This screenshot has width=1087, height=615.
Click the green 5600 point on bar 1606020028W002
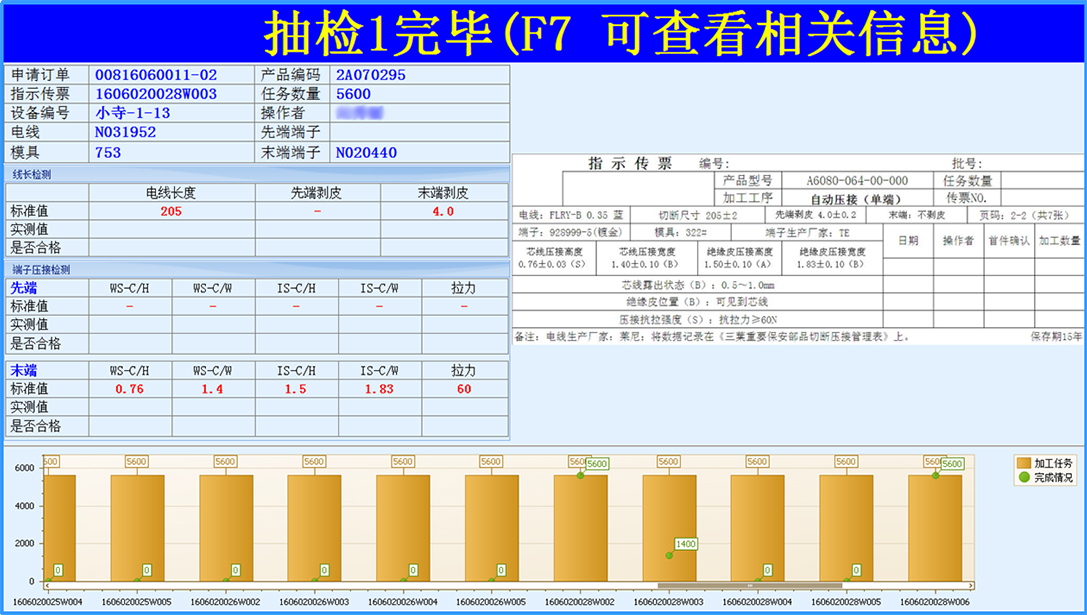coord(580,475)
